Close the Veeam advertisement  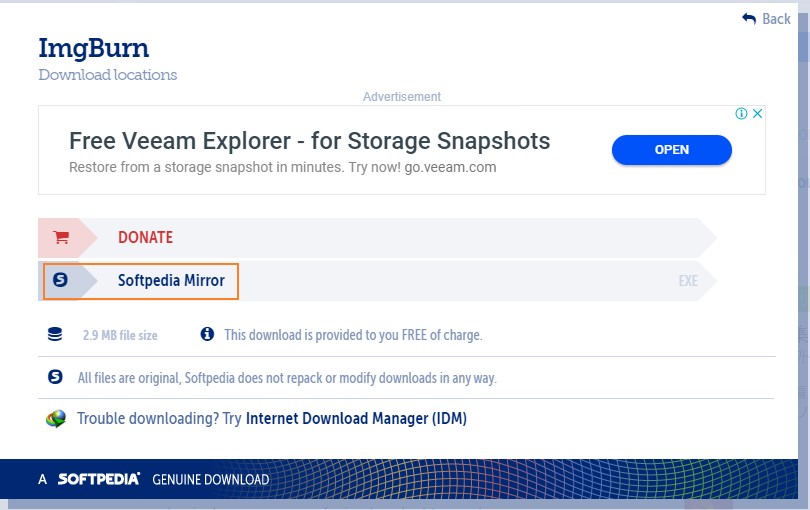pyautogui.click(x=757, y=114)
